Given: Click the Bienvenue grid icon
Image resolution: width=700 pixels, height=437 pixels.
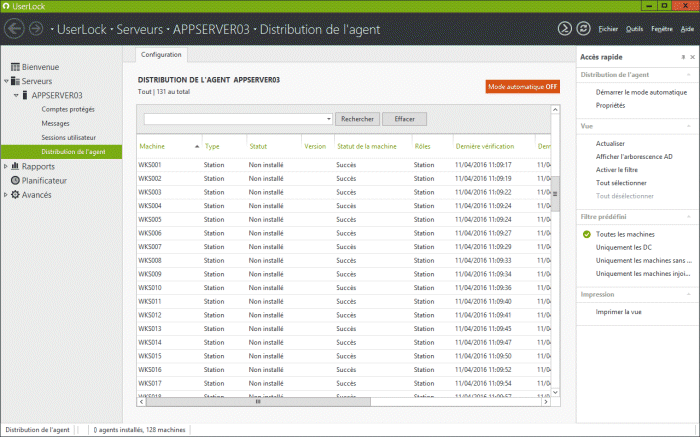Looking at the screenshot, I should pyautogui.click(x=15, y=67).
